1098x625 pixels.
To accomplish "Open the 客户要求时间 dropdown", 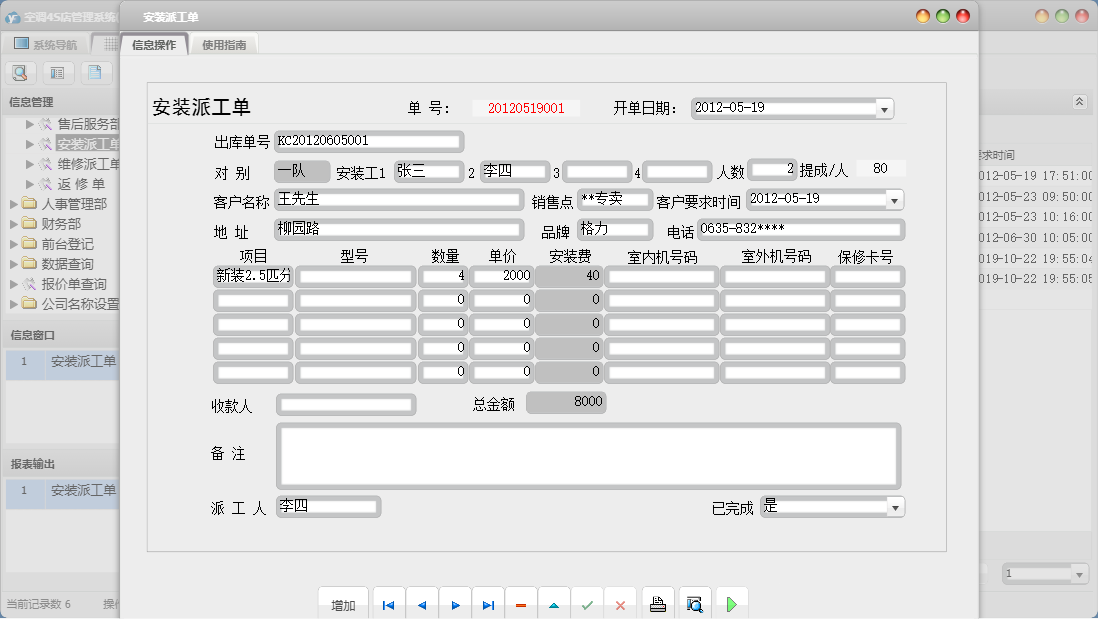I will [895, 199].
